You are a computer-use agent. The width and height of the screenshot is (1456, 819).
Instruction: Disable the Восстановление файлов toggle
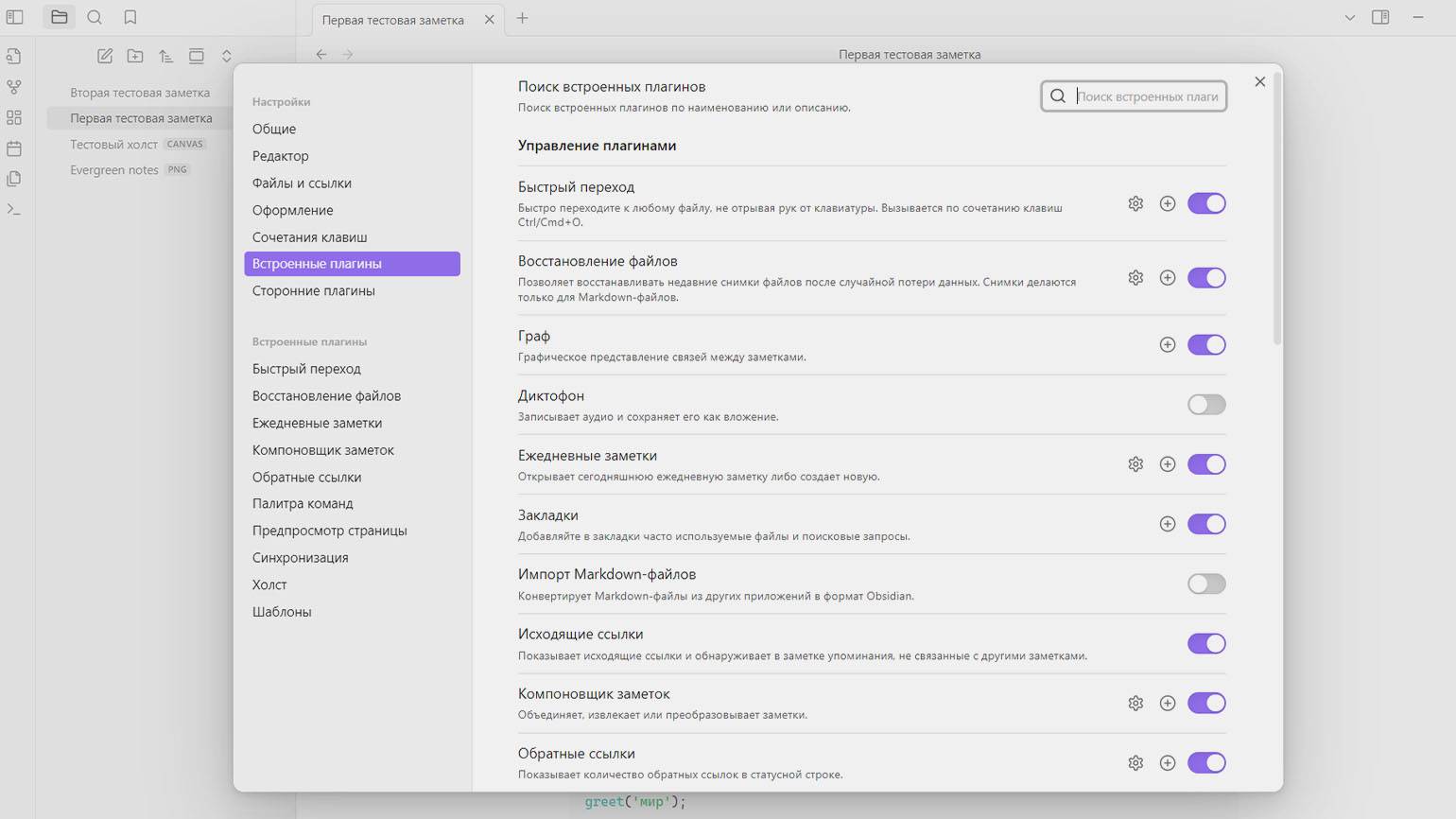click(x=1206, y=278)
